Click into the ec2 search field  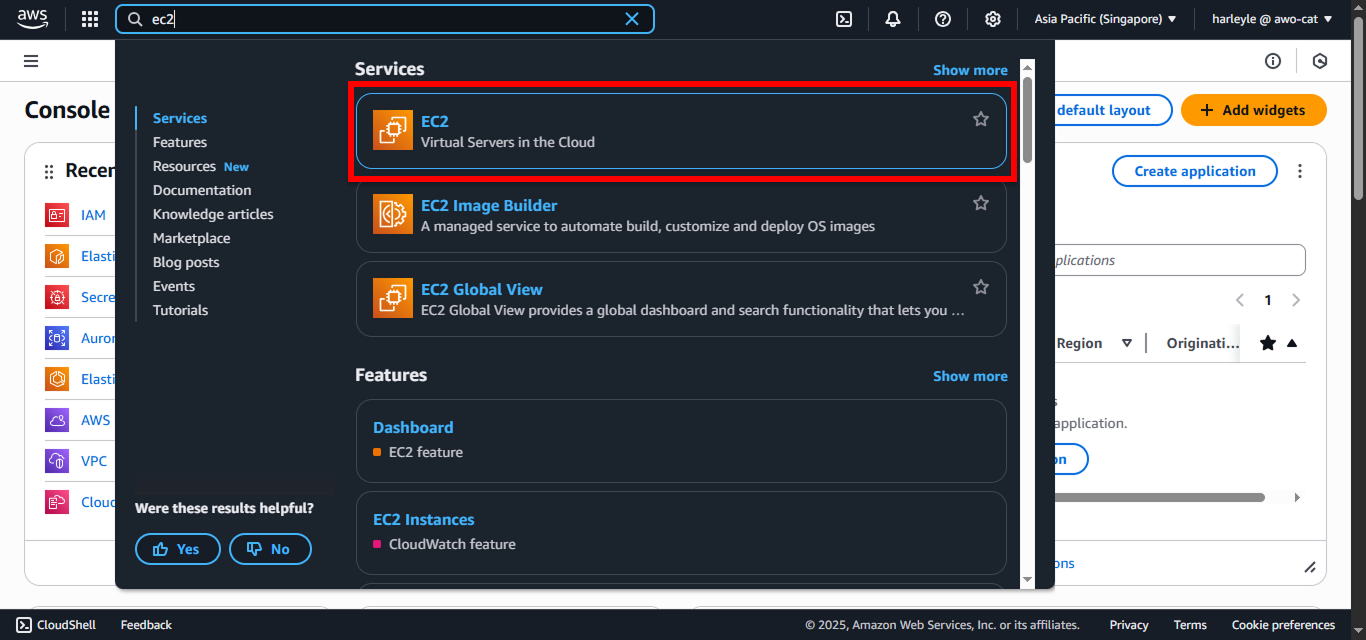tap(385, 19)
